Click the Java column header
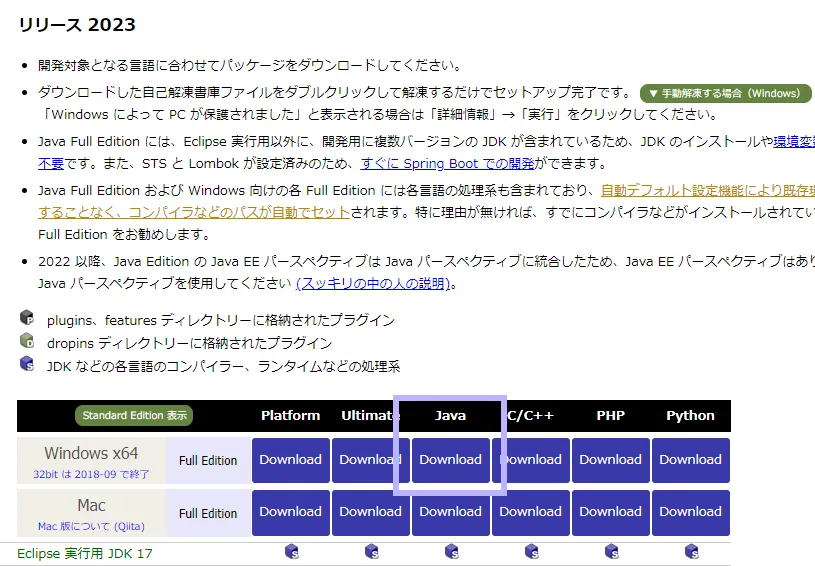815x566 pixels. pos(451,415)
